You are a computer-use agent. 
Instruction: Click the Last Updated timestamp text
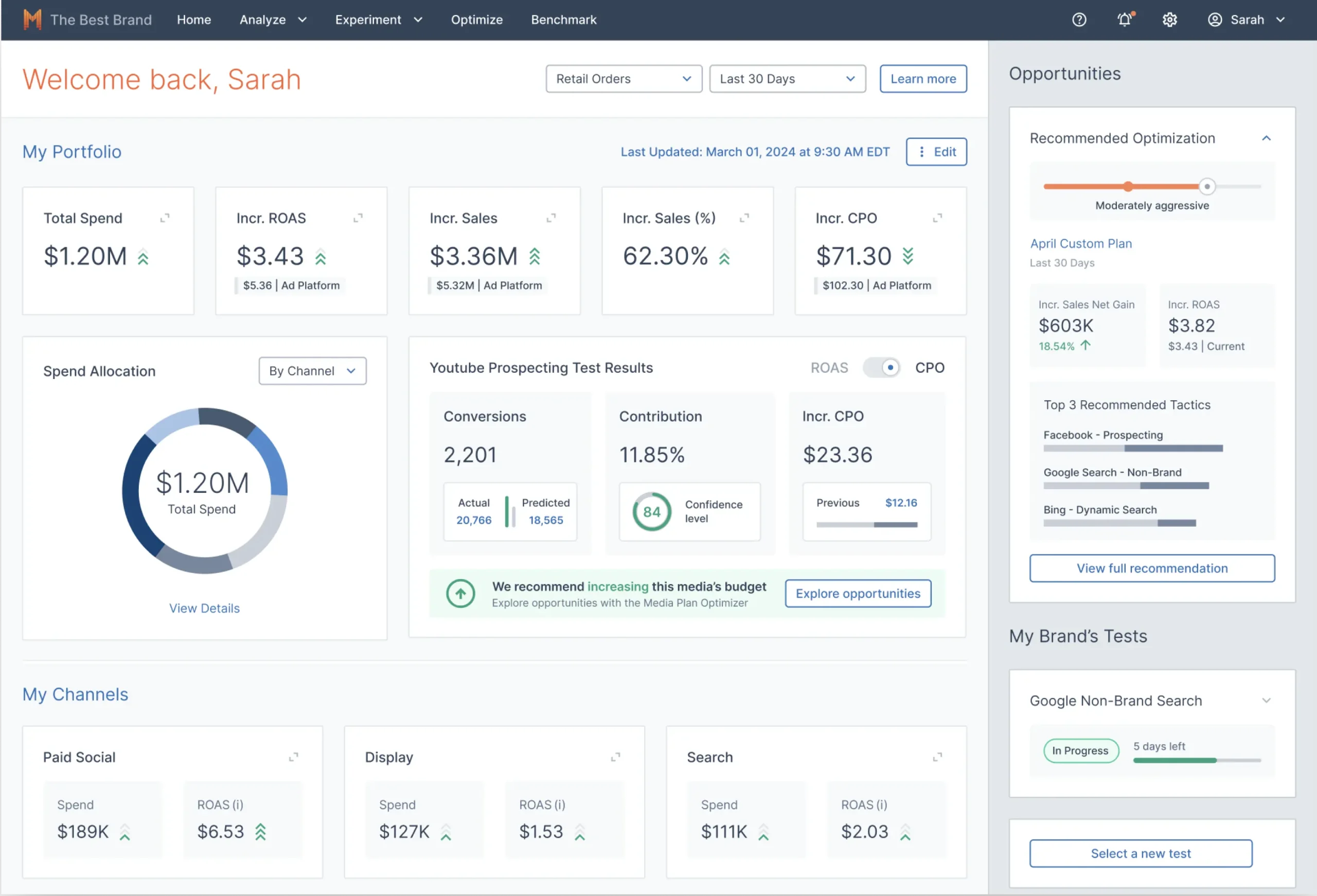[x=755, y=152]
